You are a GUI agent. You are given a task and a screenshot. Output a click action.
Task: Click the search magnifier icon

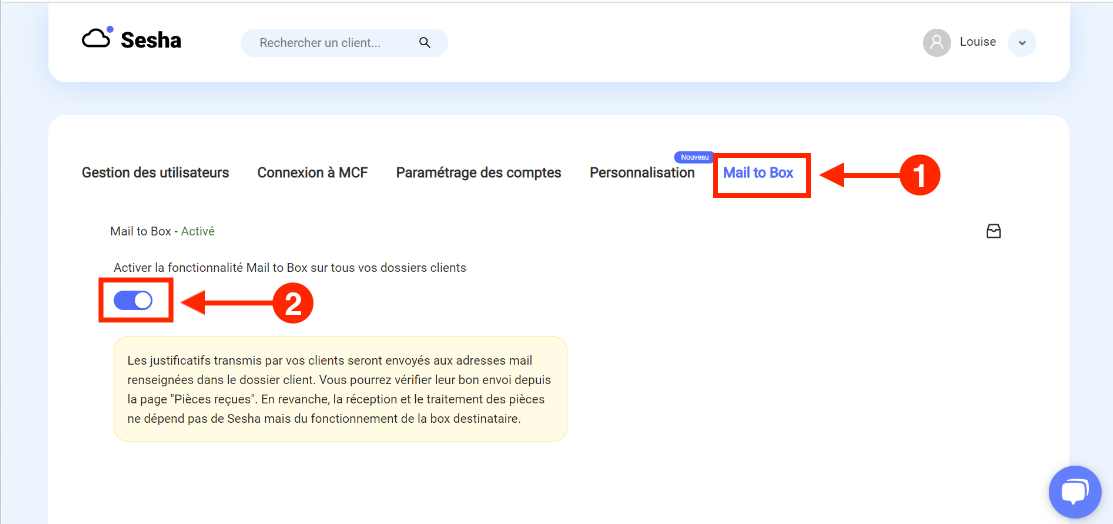(x=425, y=43)
